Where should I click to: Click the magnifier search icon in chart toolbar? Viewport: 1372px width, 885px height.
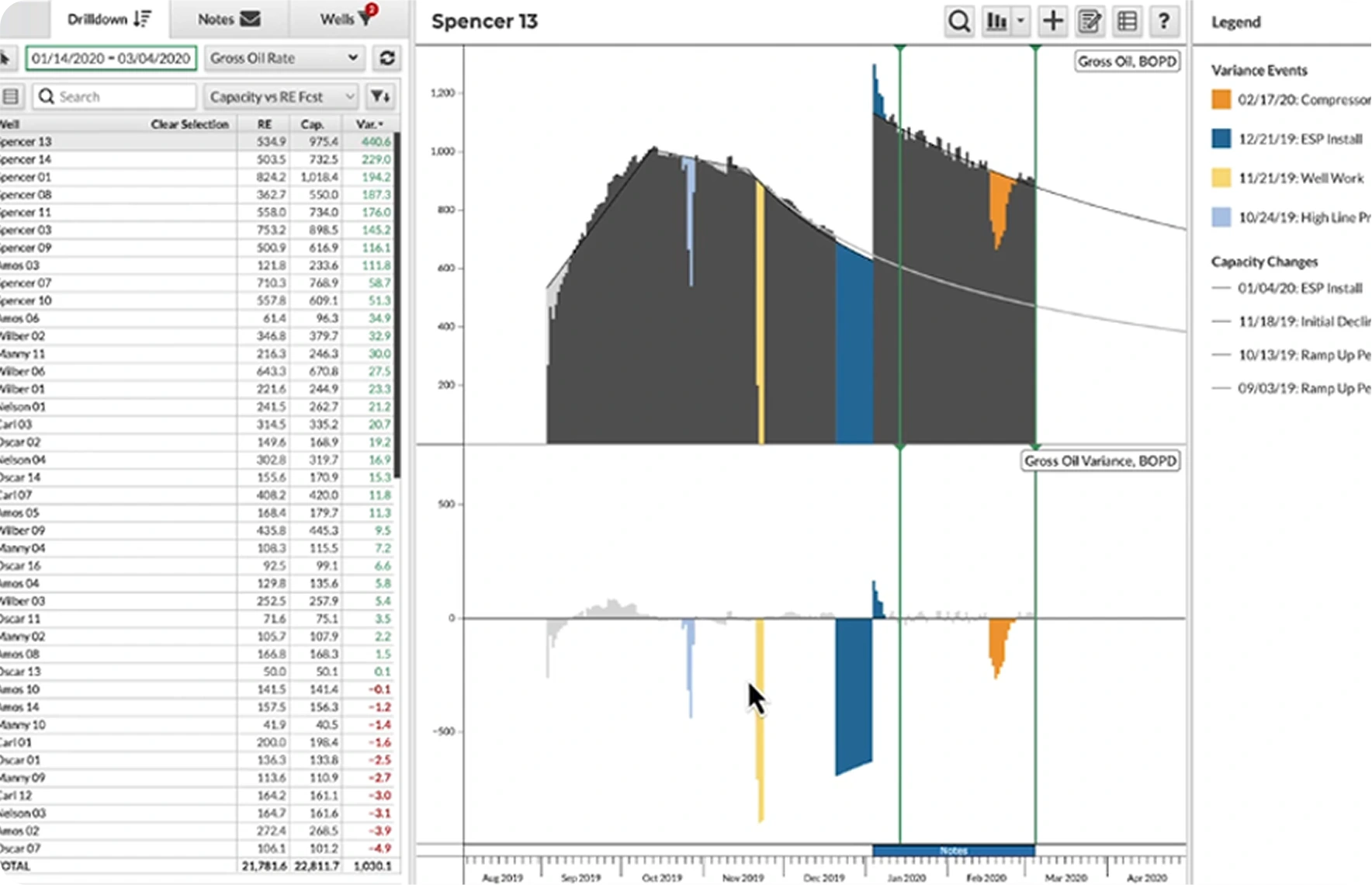click(x=959, y=22)
